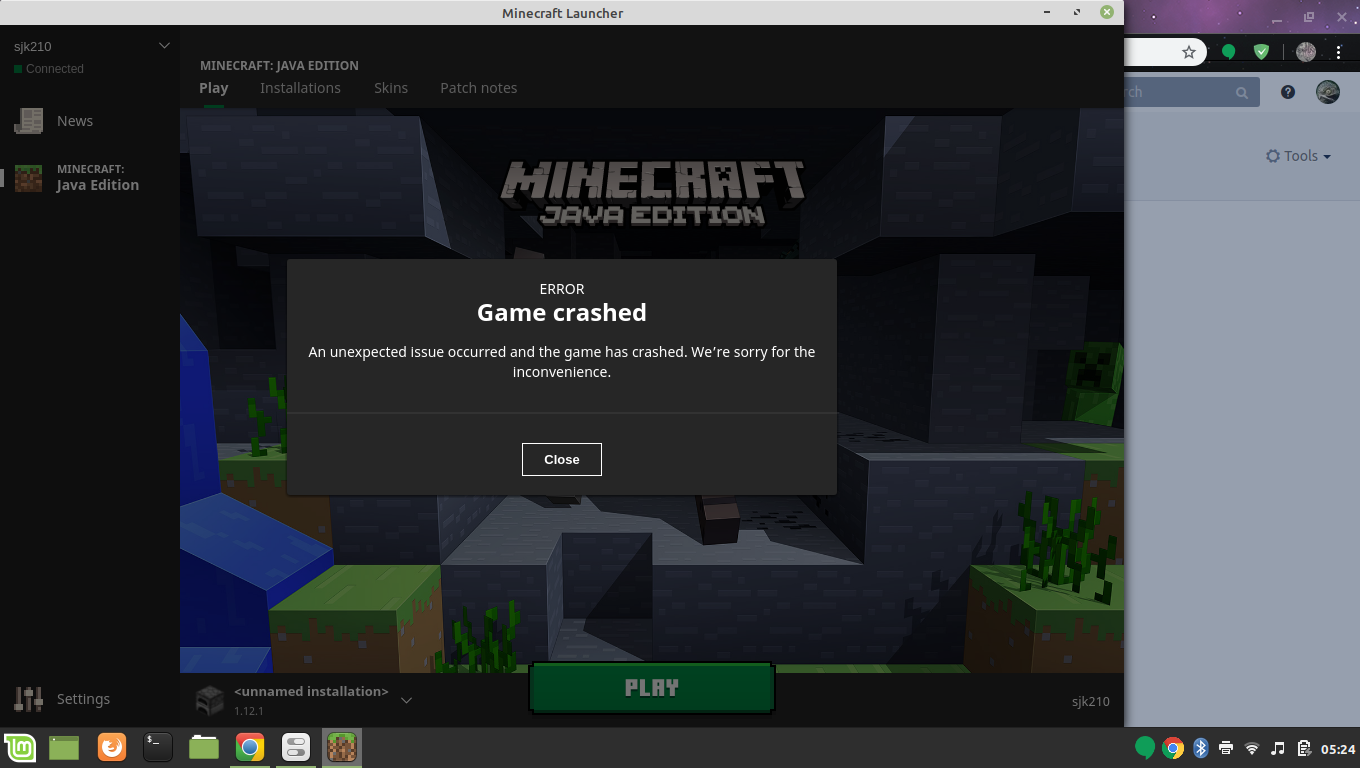Expand the unnamed installation version selector
Screen dimensions: 1360x768
click(406, 700)
